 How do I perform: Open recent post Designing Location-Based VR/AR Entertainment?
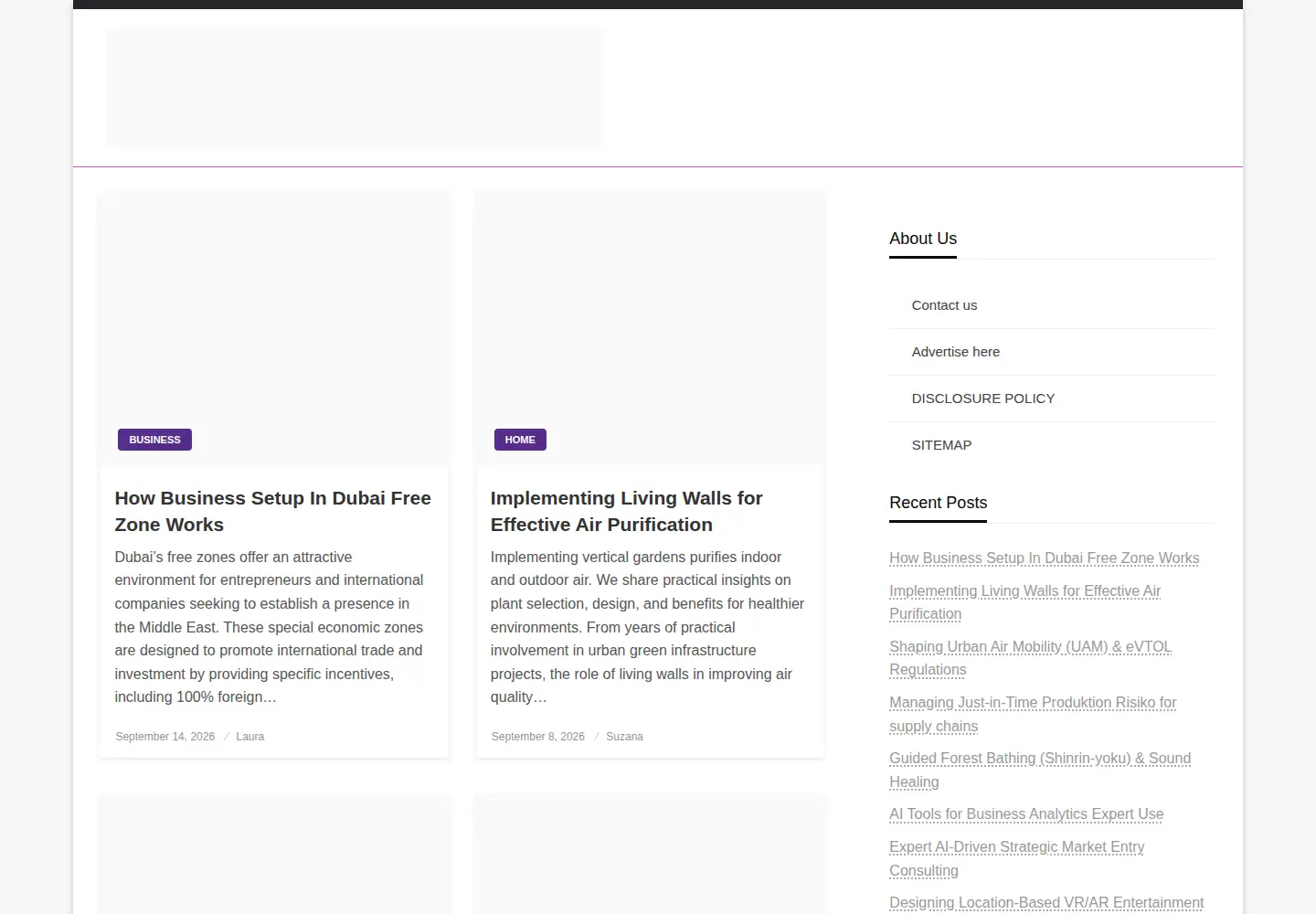point(1046,903)
